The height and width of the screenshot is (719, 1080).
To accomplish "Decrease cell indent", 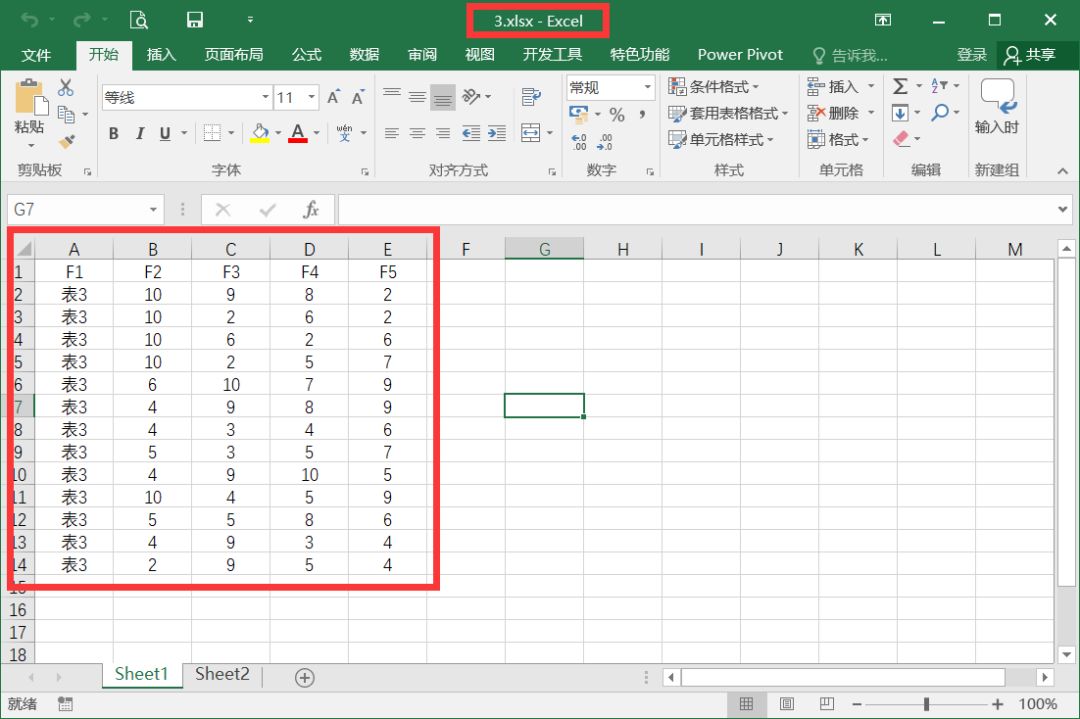I will tap(471, 133).
